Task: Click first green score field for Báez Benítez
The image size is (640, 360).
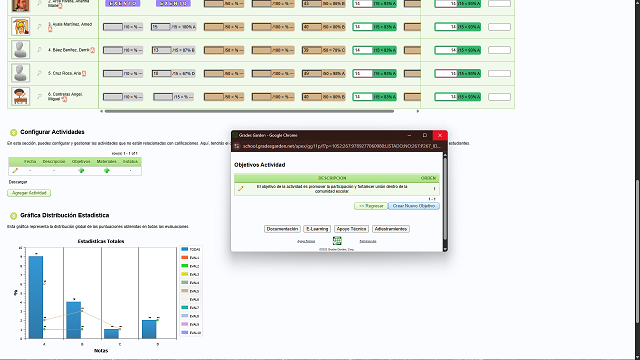Action: (x=363, y=50)
